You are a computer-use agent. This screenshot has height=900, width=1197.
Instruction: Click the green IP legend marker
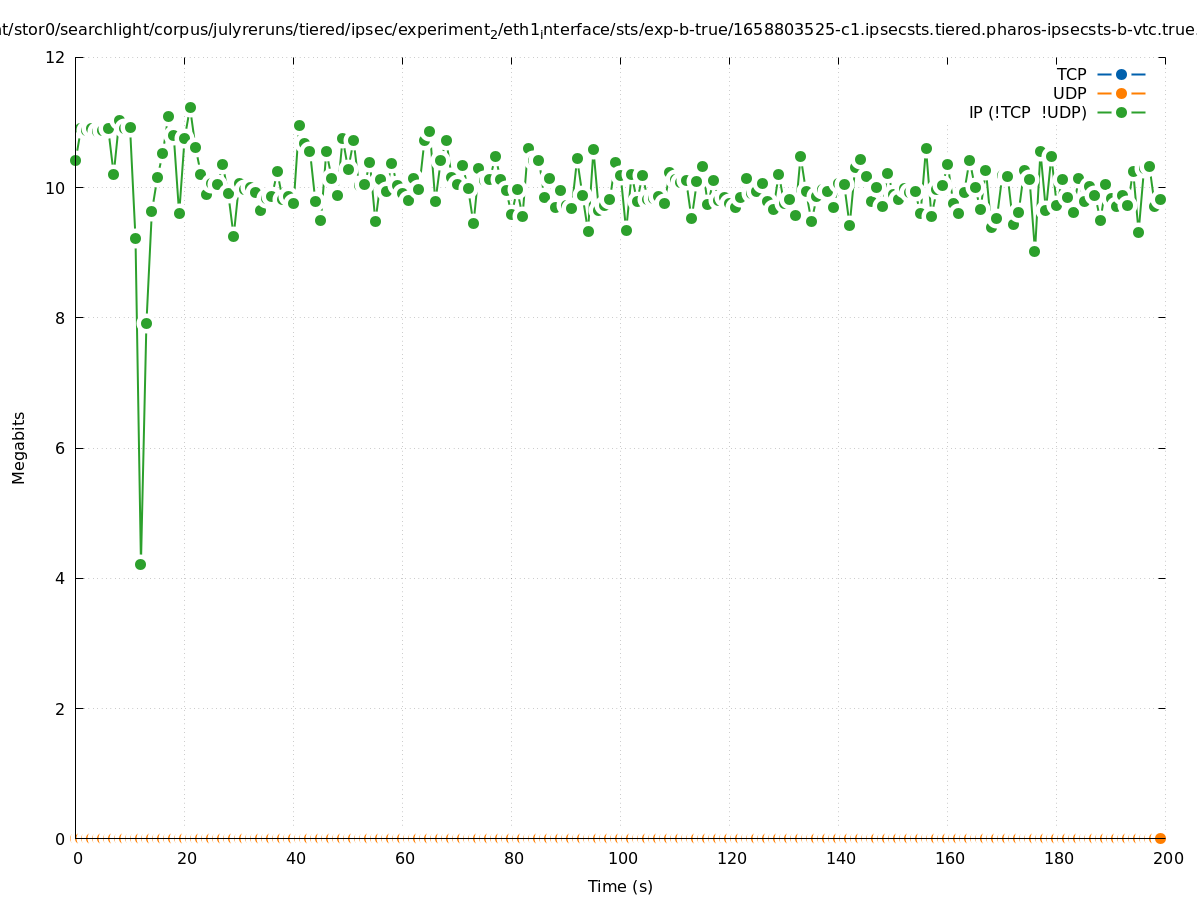point(1121,112)
